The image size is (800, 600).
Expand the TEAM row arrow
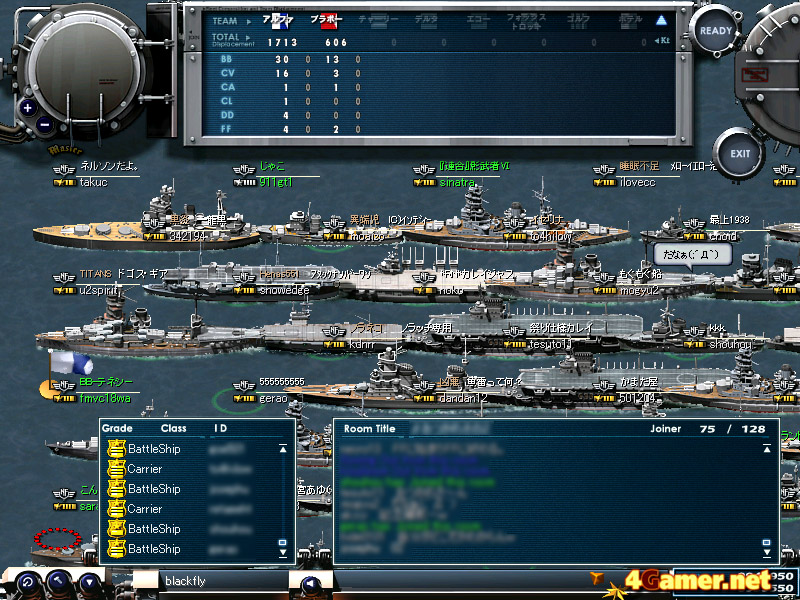coord(249,21)
